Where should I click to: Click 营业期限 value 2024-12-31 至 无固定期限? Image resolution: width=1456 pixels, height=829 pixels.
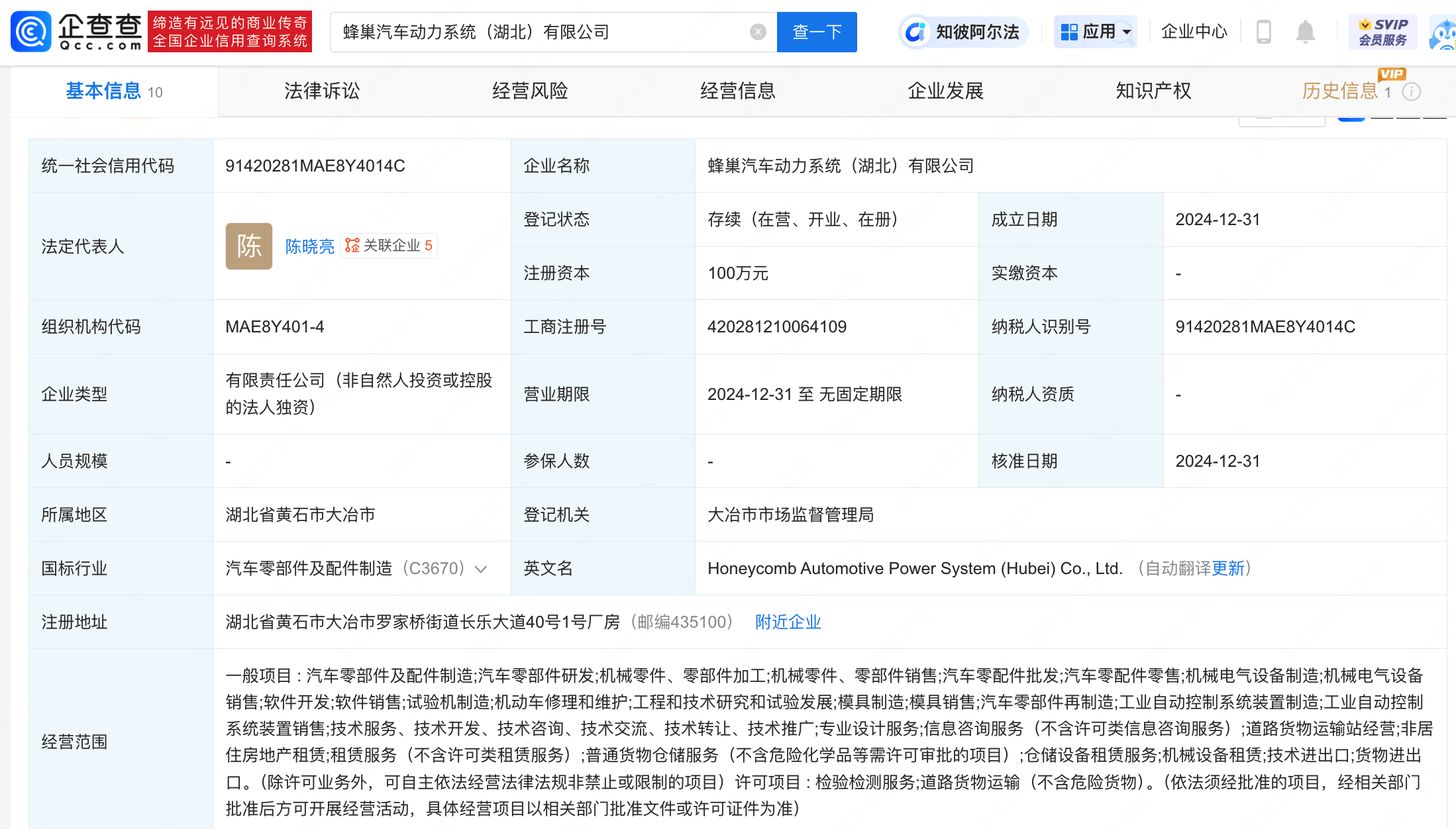click(805, 395)
